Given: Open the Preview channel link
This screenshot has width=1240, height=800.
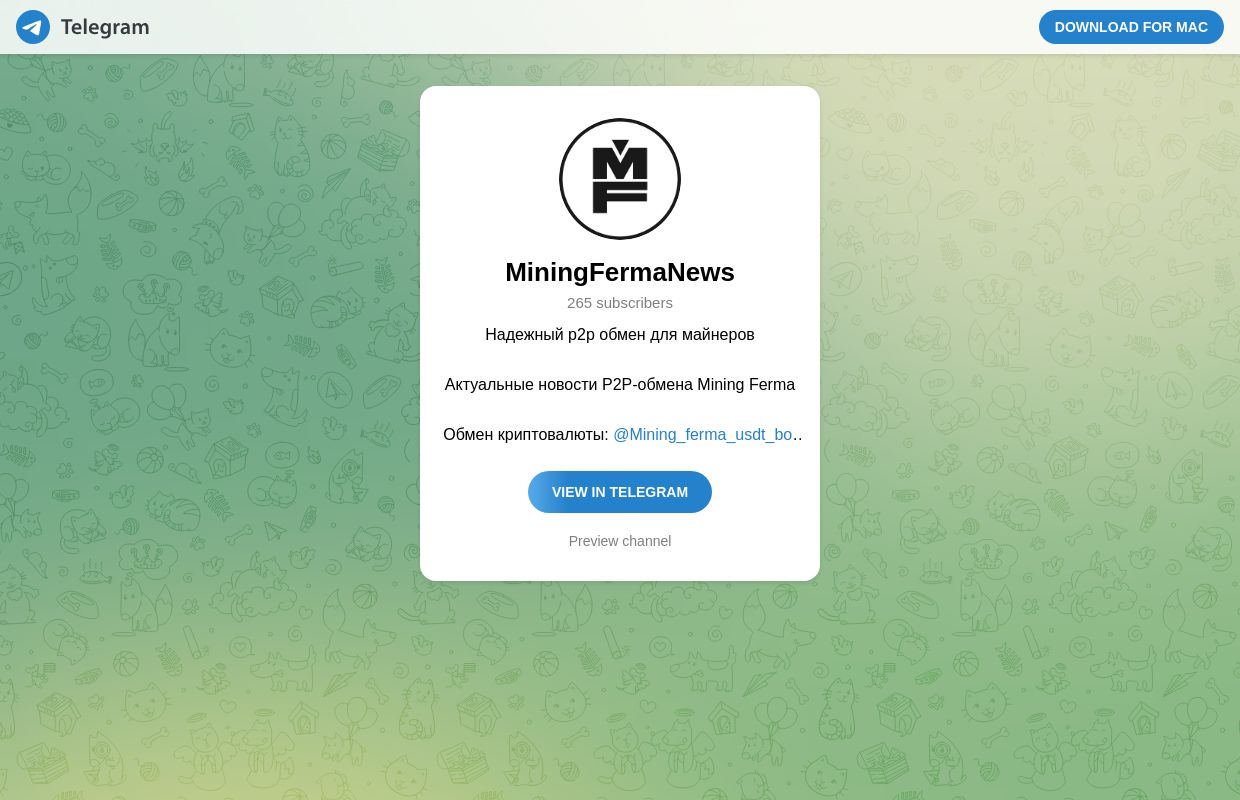Looking at the screenshot, I should coord(620,541).
